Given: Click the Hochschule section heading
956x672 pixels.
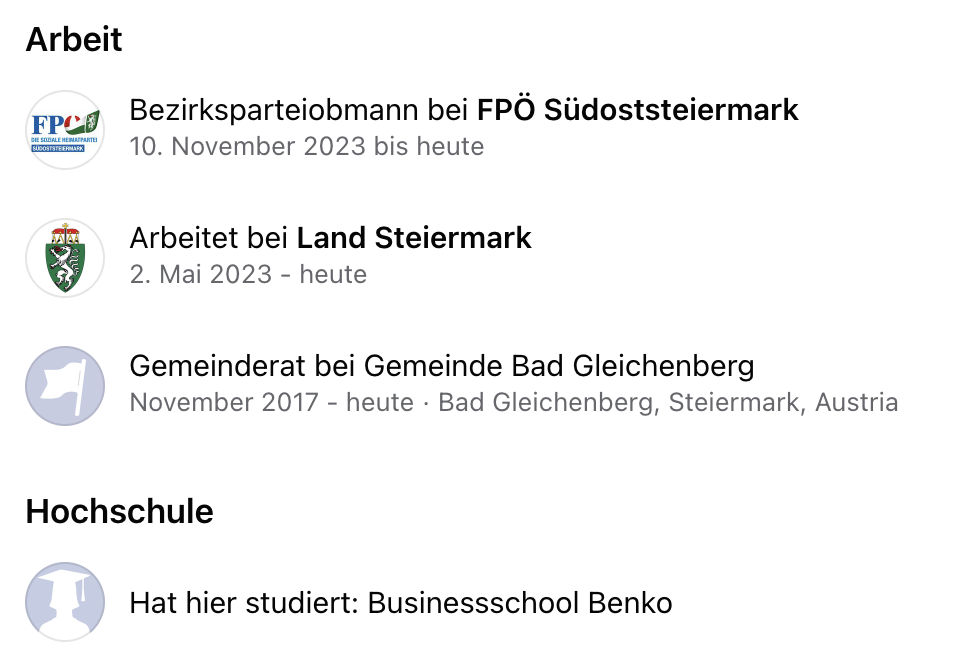Looking at the screenshot, I should [x=120, y=511].
